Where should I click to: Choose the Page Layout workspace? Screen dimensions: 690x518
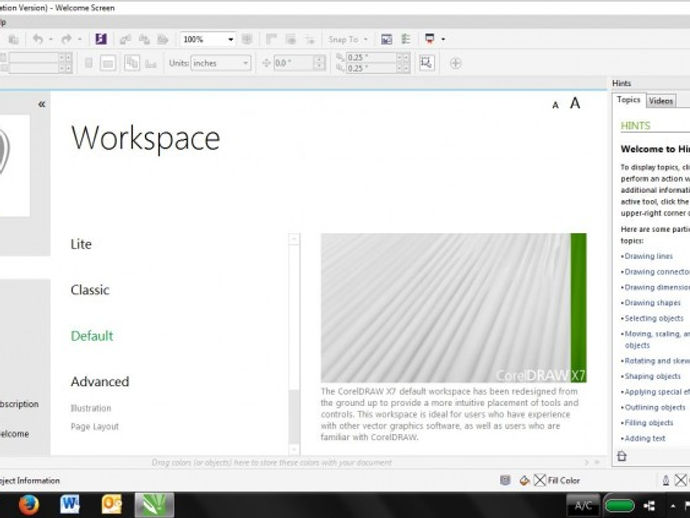click(95, 426)
